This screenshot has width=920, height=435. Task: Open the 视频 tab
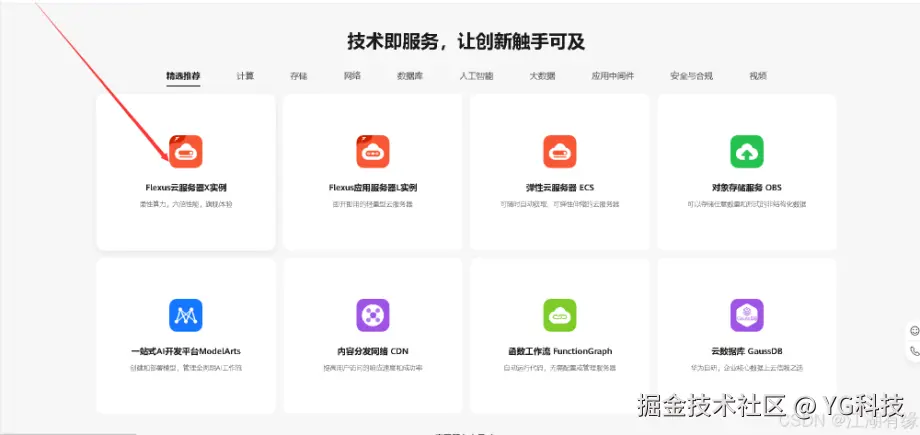click(758, 76)
